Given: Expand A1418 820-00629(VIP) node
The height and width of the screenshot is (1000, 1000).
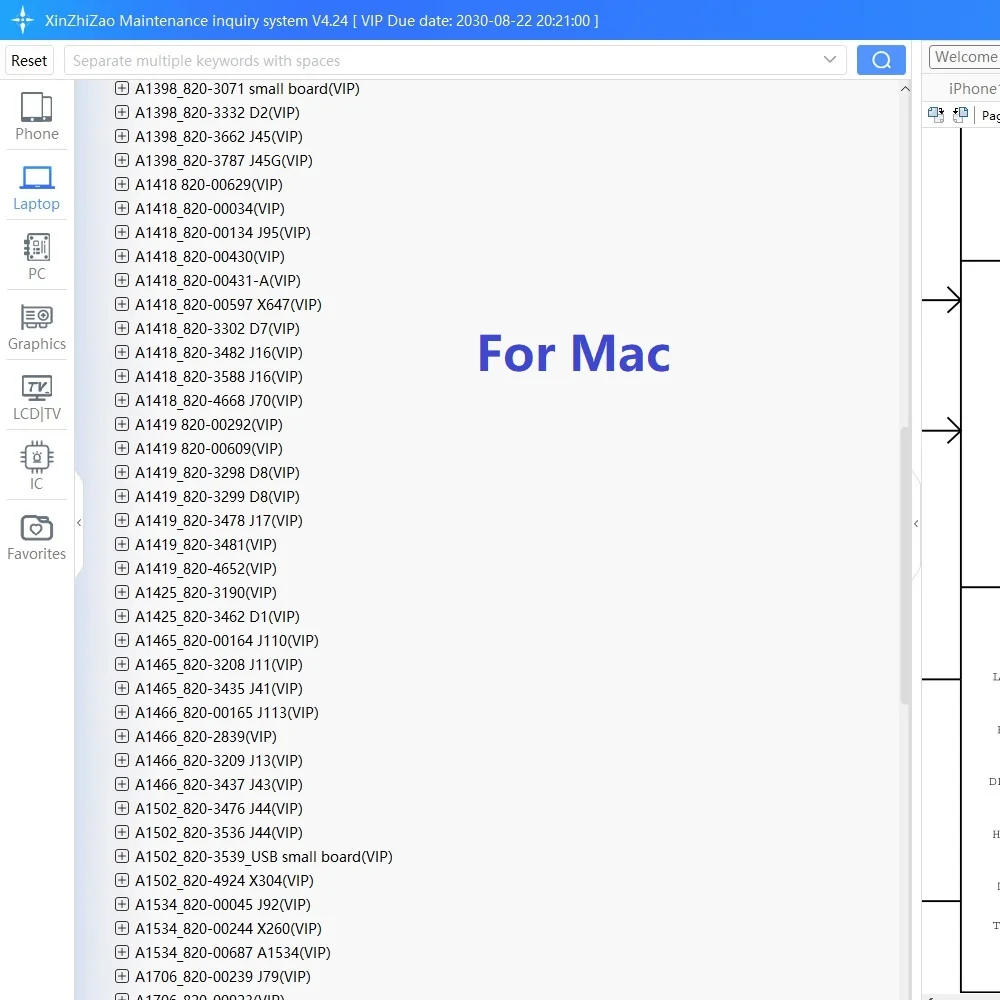Looking at the screenshot, I should click(122, 184).
